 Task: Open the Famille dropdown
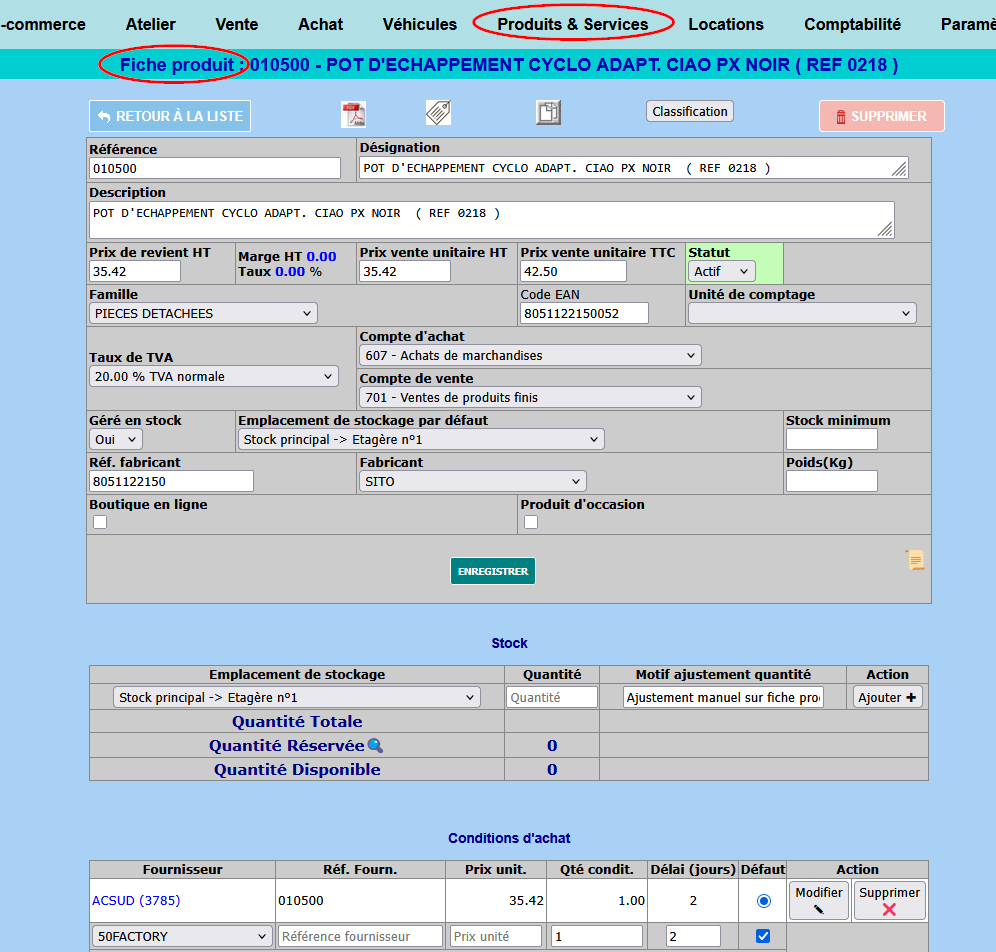(203, 314)
